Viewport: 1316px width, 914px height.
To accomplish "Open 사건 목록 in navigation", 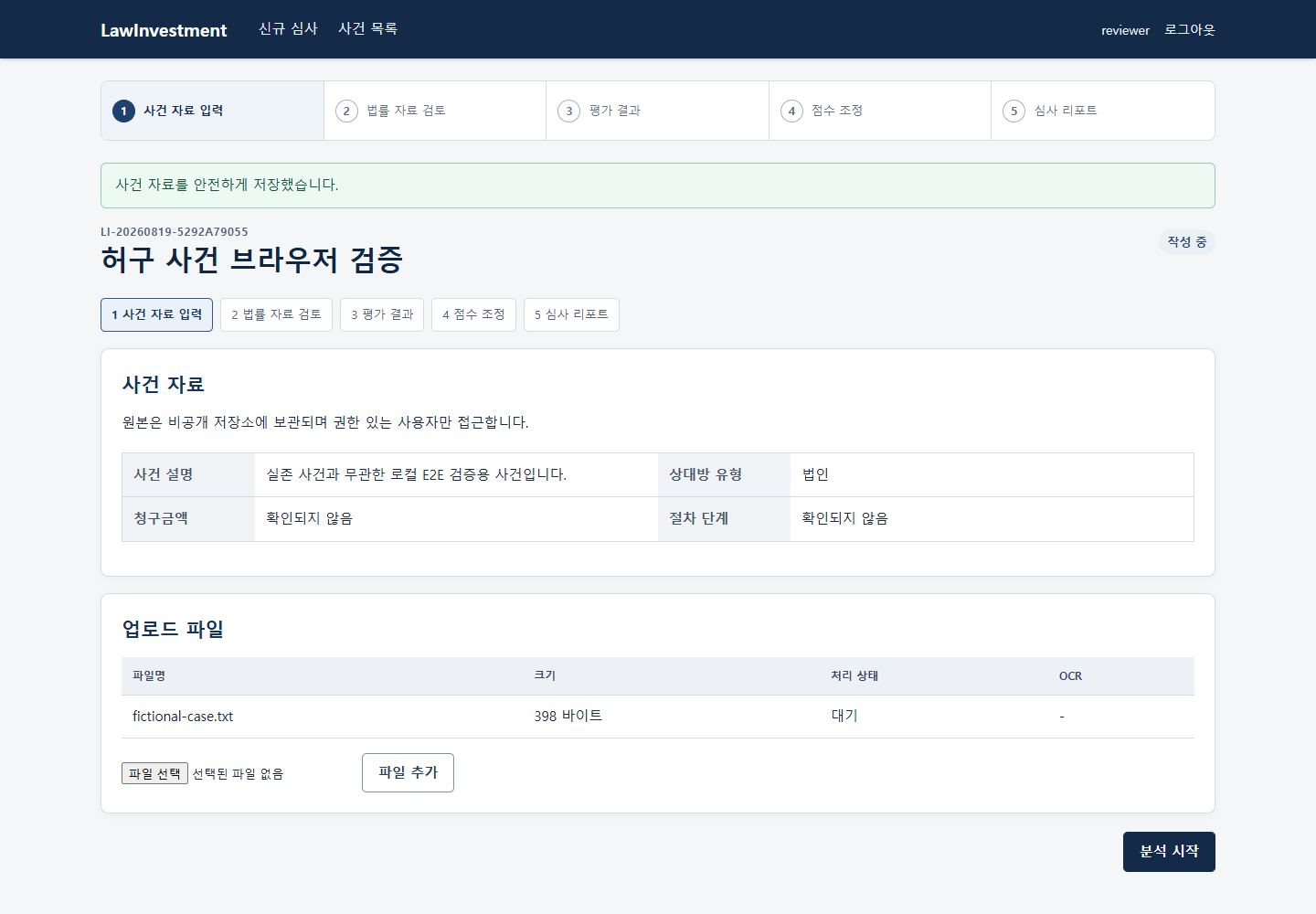I will click(367, 29).
